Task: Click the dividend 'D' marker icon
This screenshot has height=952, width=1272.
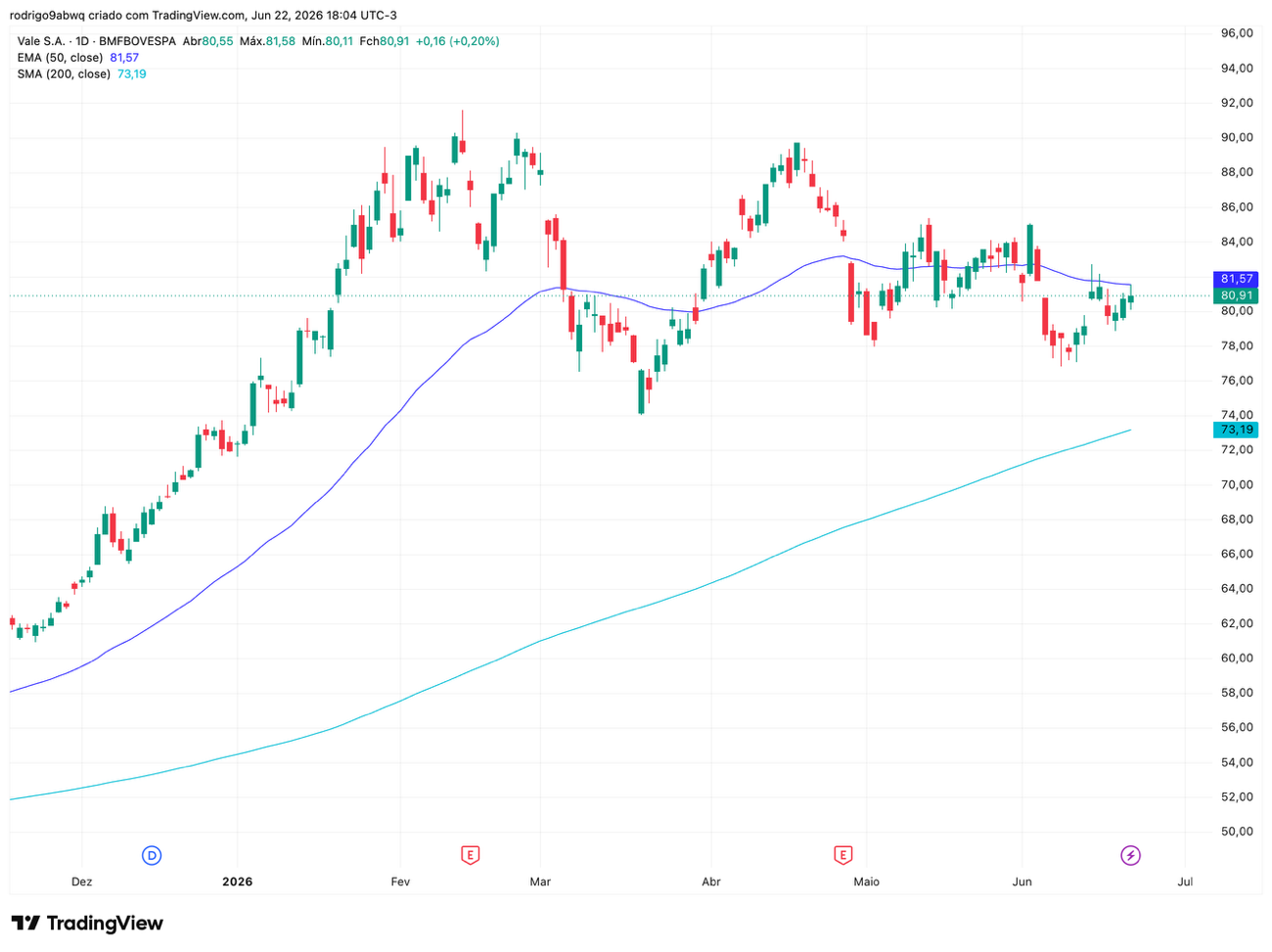Action: point(152,855)
